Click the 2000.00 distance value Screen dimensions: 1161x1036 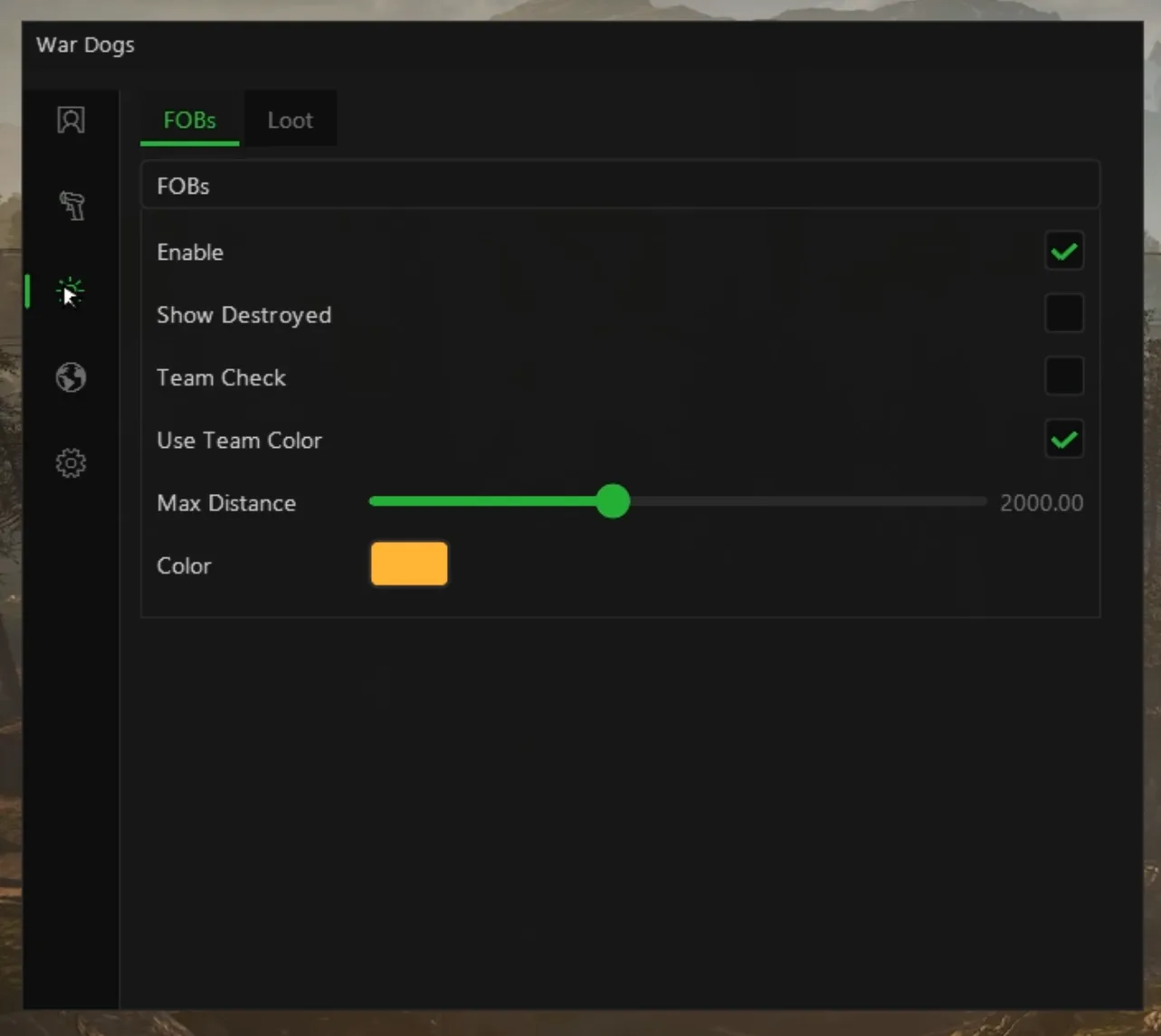1042,503
